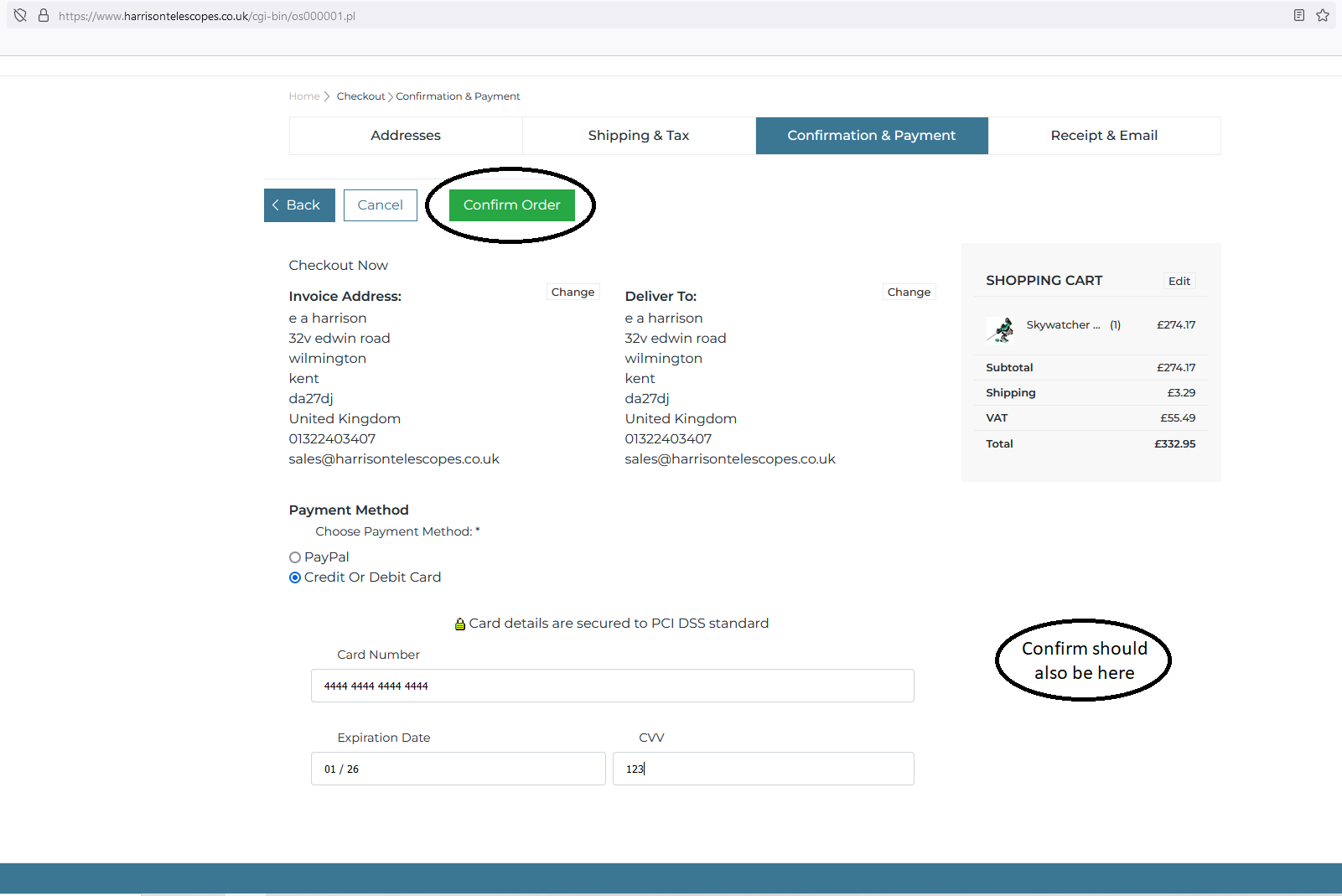Click the tracking protection shield icon
The height and width of the screenshot is (896, 1342).
pos(21,15)
